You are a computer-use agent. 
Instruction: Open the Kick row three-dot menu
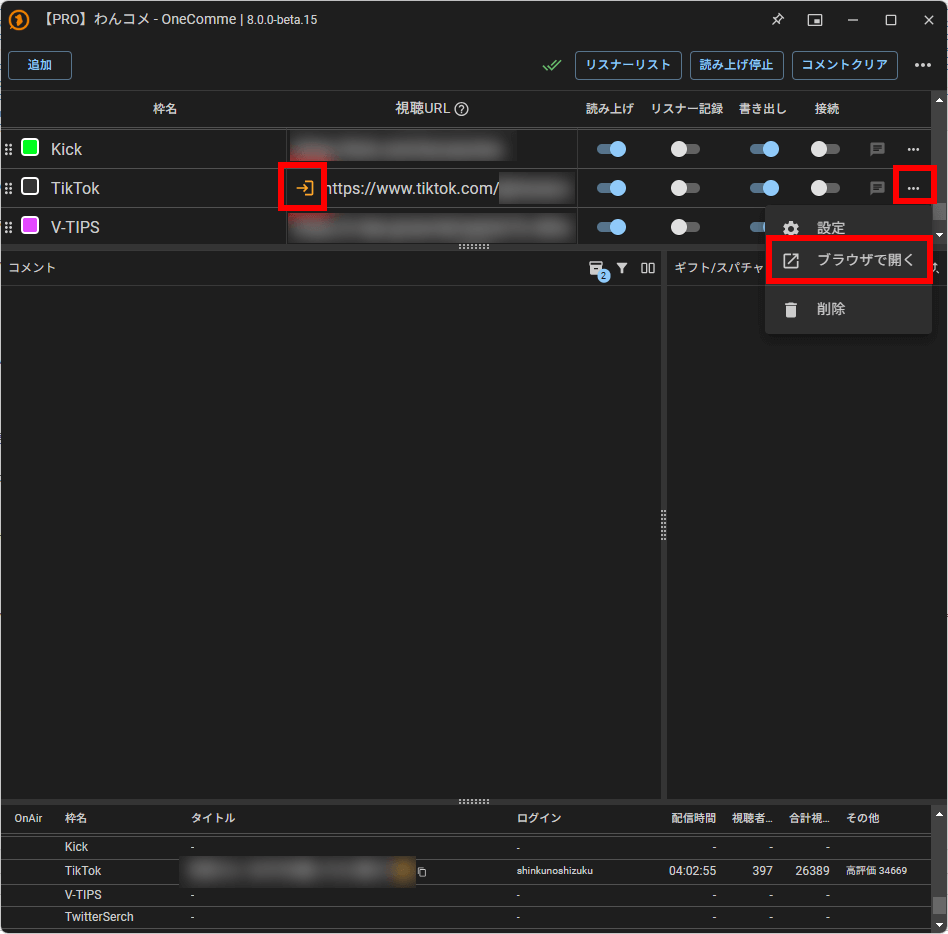[913, 149]
